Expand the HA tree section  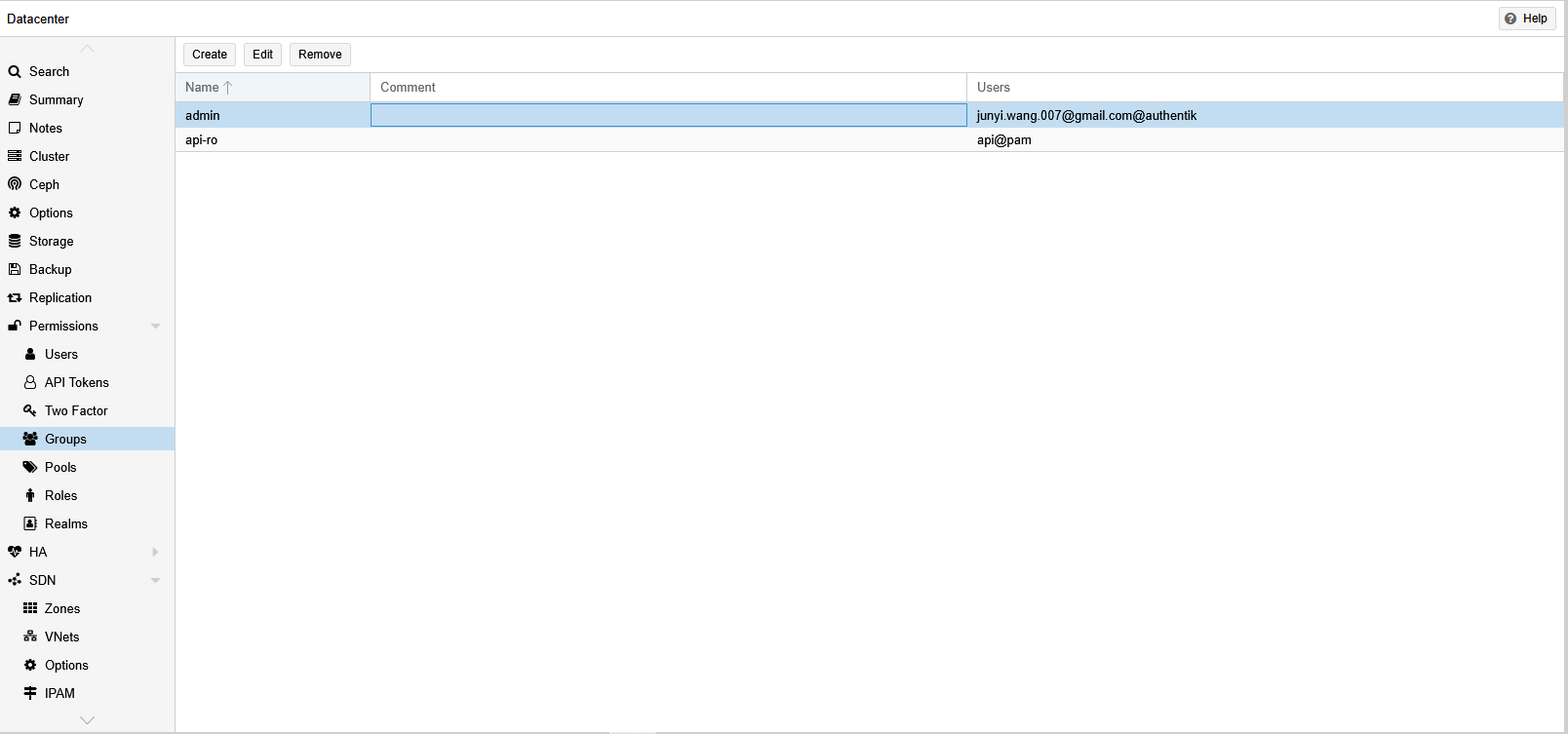click(155, 552)
